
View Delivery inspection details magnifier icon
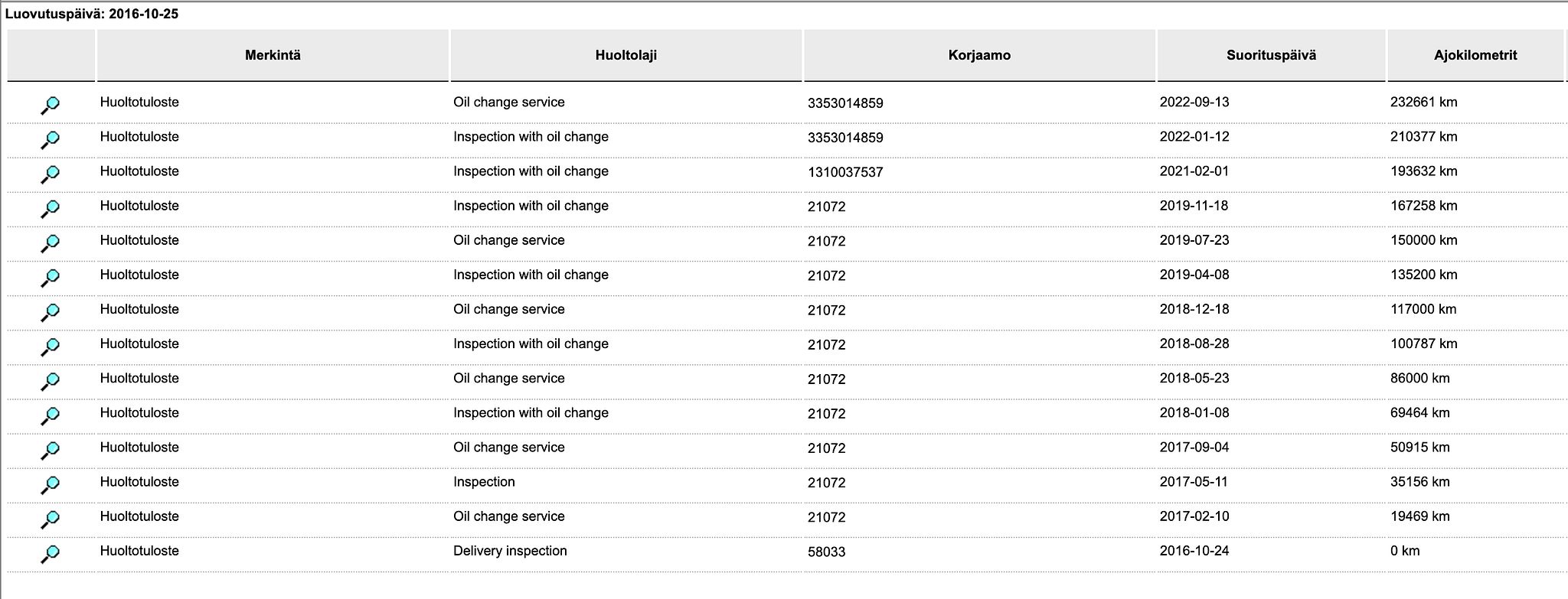tap(50, 553)
